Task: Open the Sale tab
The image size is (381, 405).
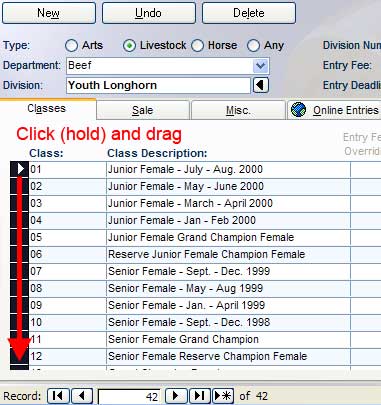Action: [143, 110]
